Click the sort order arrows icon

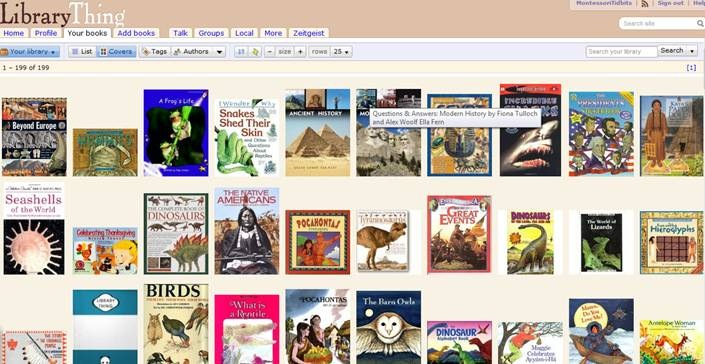(241, 52)
